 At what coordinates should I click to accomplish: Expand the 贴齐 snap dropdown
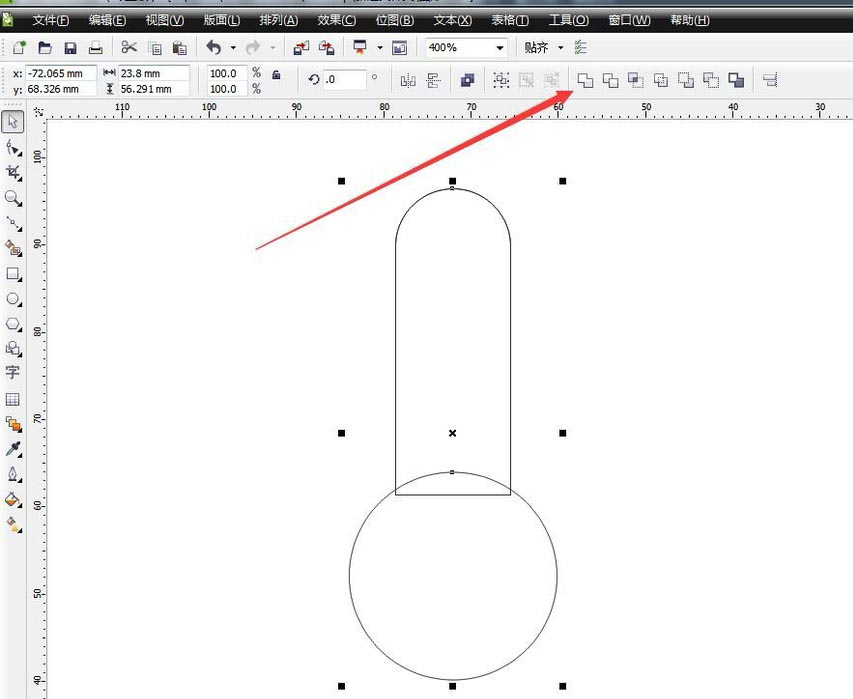[560, 48]
